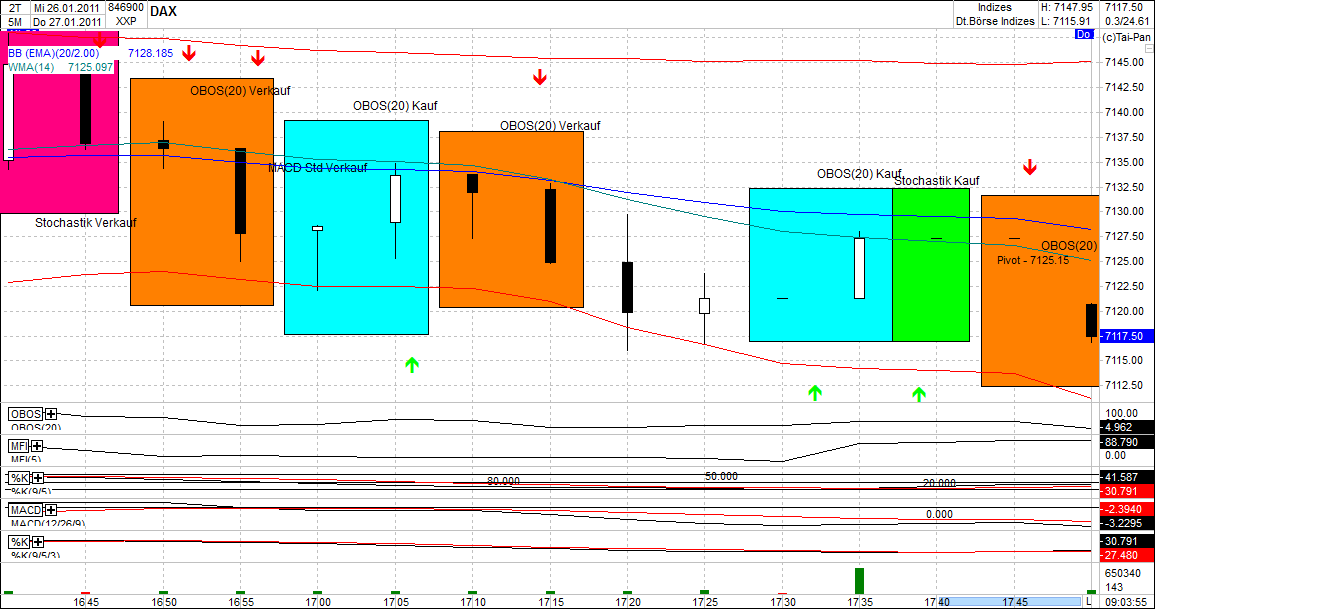Image resolution: width=1323 pixels, height=609 pixels.
Task: Click the green buy arrow below 17:30
Action: pos(814,394)
